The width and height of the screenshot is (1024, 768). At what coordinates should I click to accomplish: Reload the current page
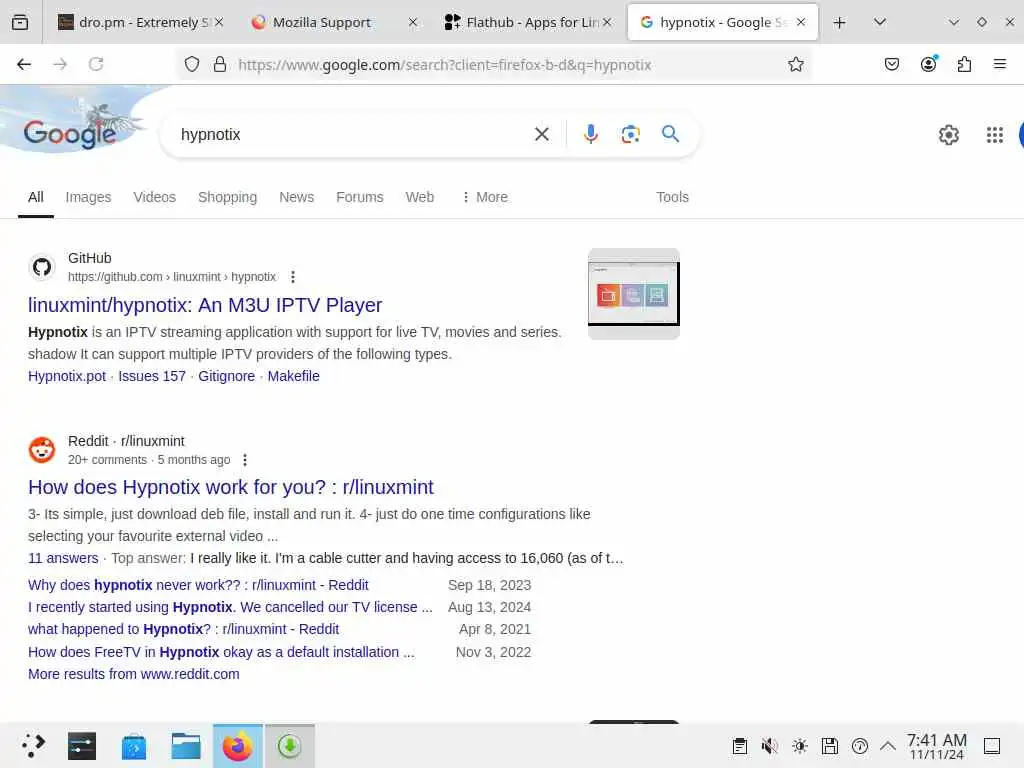(96, 64)
